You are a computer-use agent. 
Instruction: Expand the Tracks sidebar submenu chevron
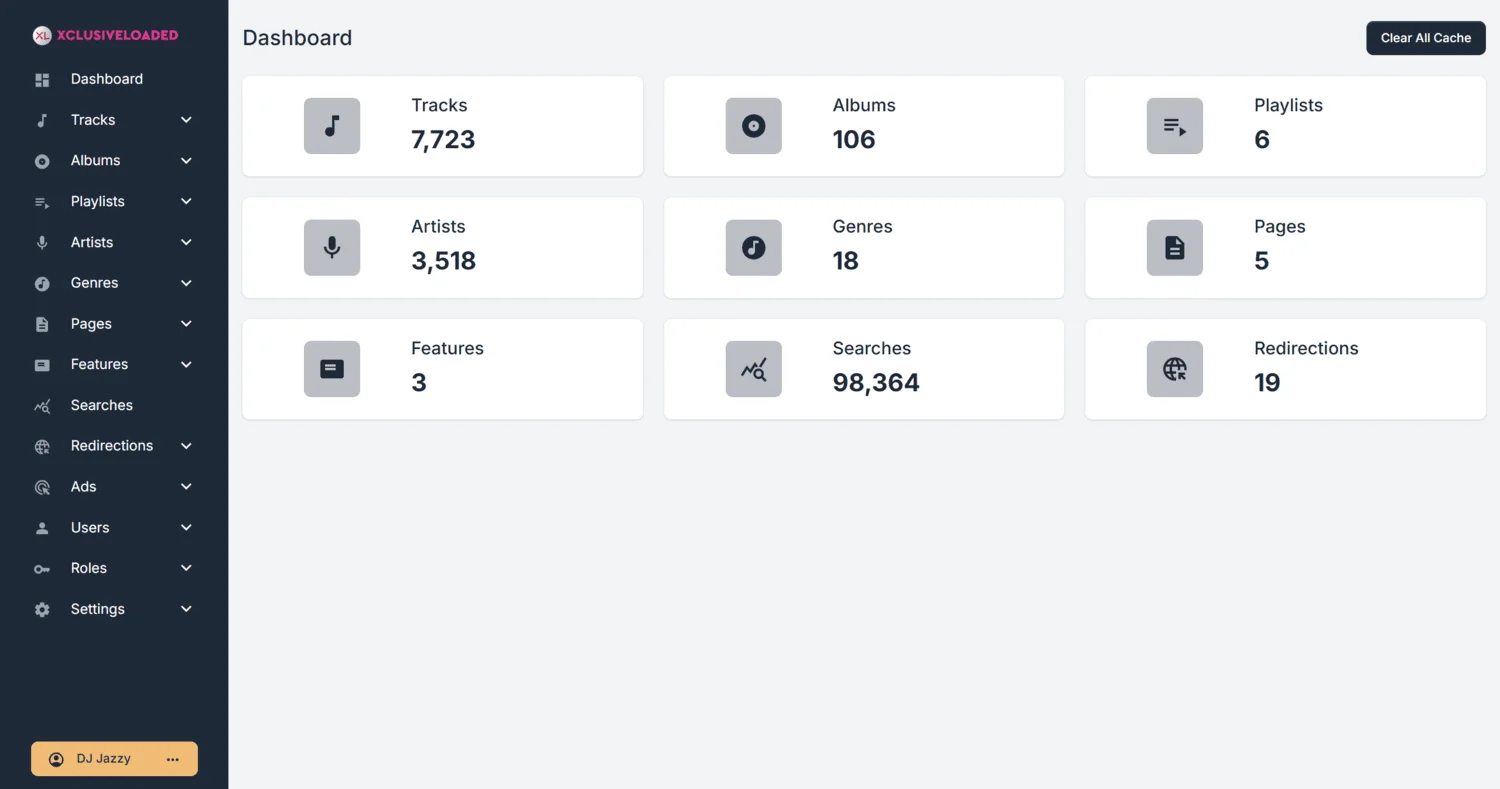pyautogui.click(x=186, y=120)
